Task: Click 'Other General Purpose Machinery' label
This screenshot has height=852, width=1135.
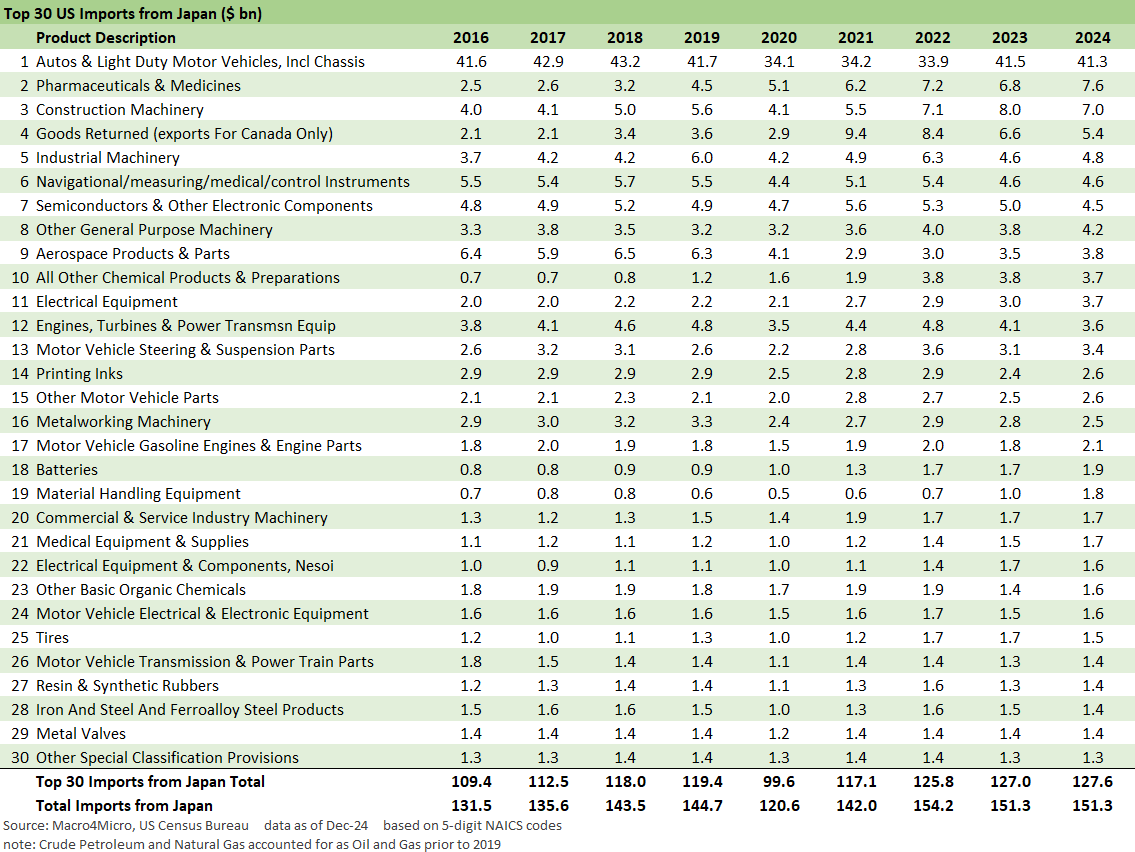Action: [154, 229]
